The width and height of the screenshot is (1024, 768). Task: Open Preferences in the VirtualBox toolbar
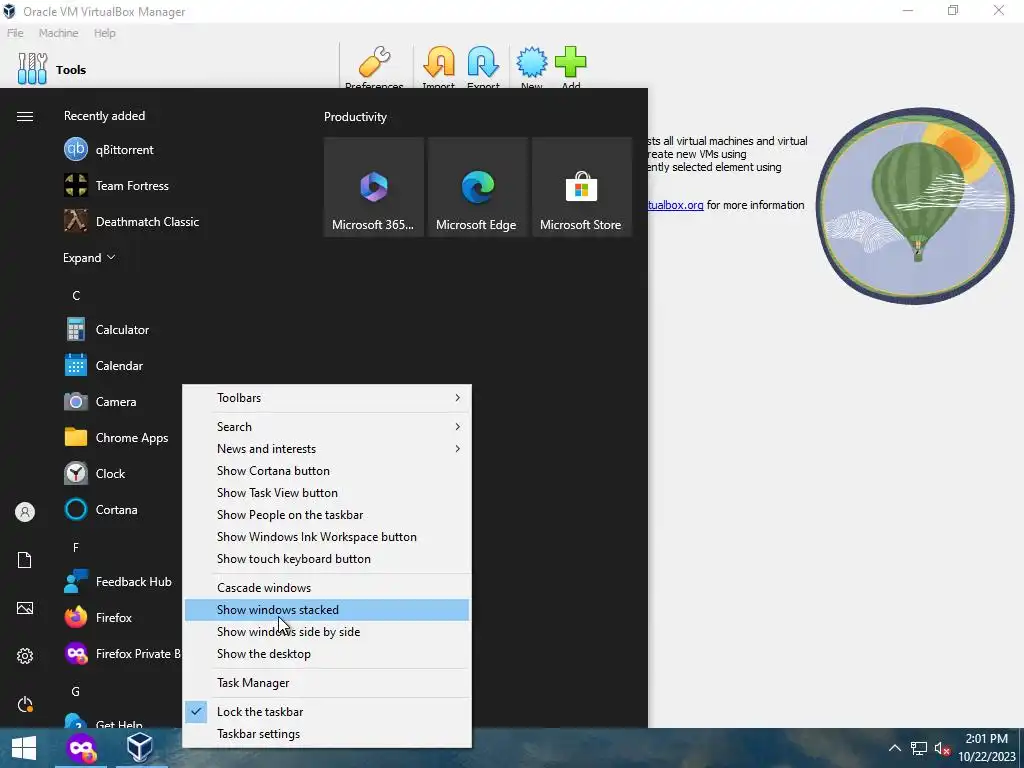click(374, 67)
